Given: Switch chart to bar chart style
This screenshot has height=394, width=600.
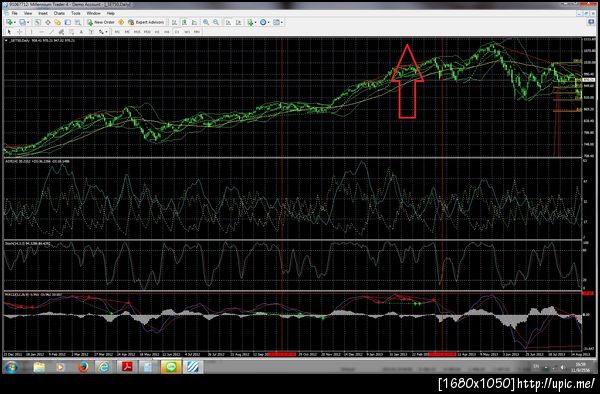Looking at the screenshot, I should pyautogui.click(x=174, y=22).
